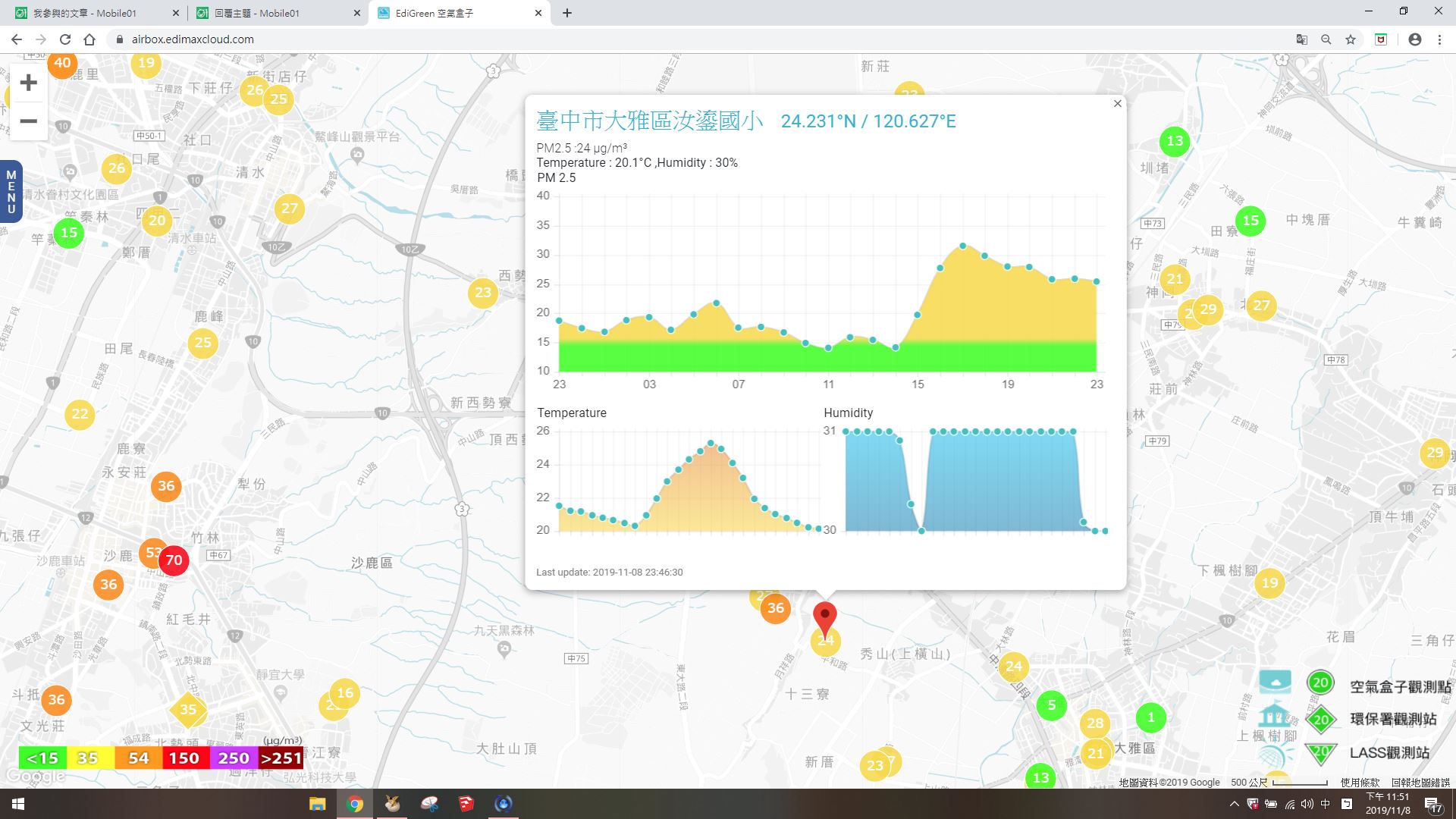
Task: Go back to previous page
Action: 17,39
